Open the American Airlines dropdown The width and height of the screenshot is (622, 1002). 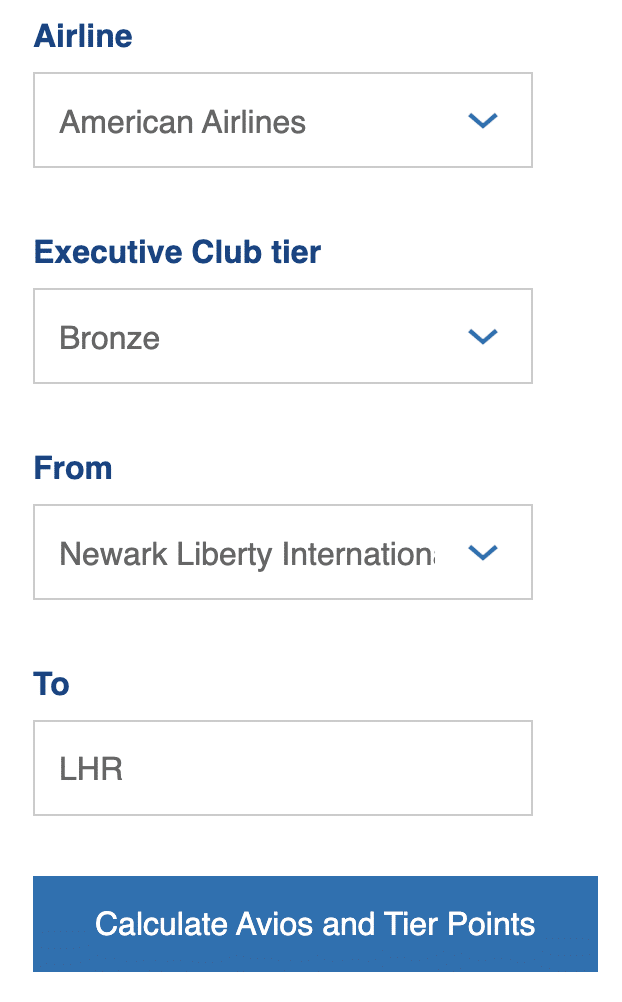[x=282, y=121]
